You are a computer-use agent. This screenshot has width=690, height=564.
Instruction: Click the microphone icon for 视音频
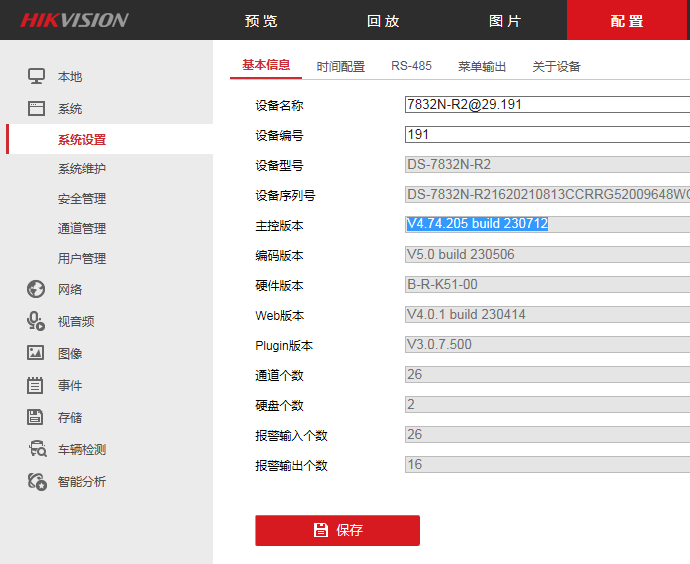click(36, 321)
